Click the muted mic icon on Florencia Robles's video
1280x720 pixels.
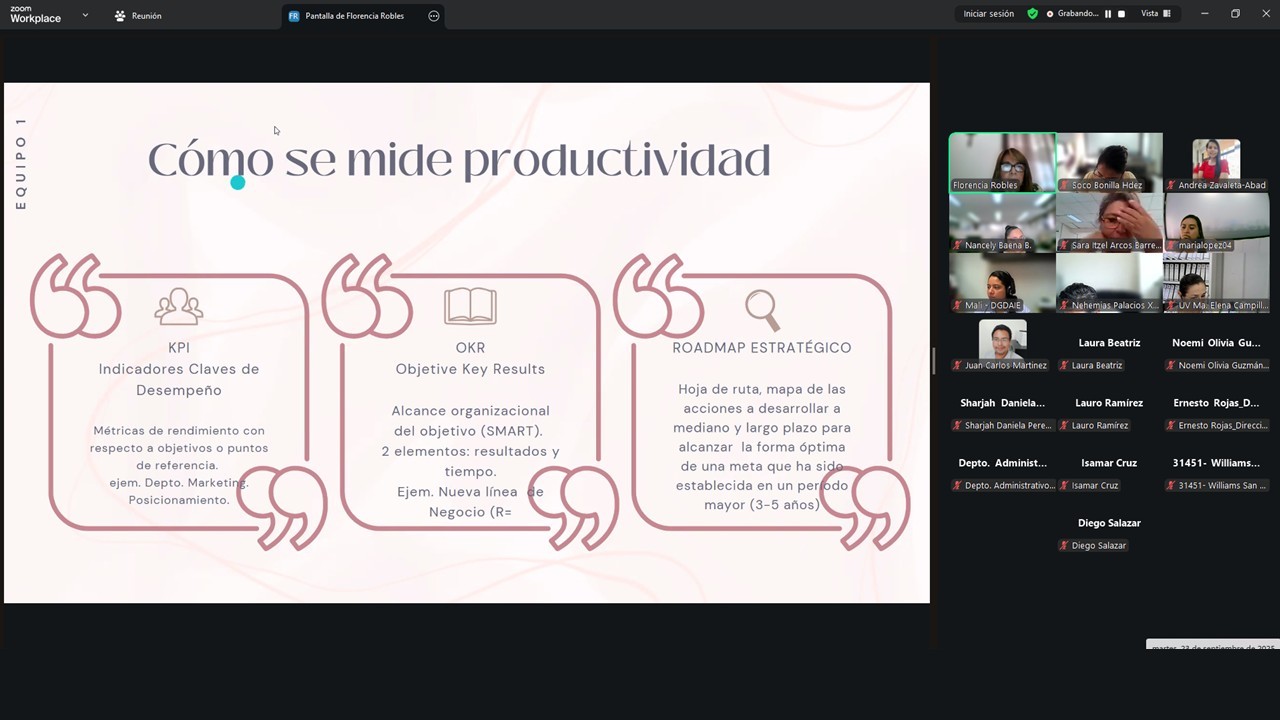coord(958,185)
